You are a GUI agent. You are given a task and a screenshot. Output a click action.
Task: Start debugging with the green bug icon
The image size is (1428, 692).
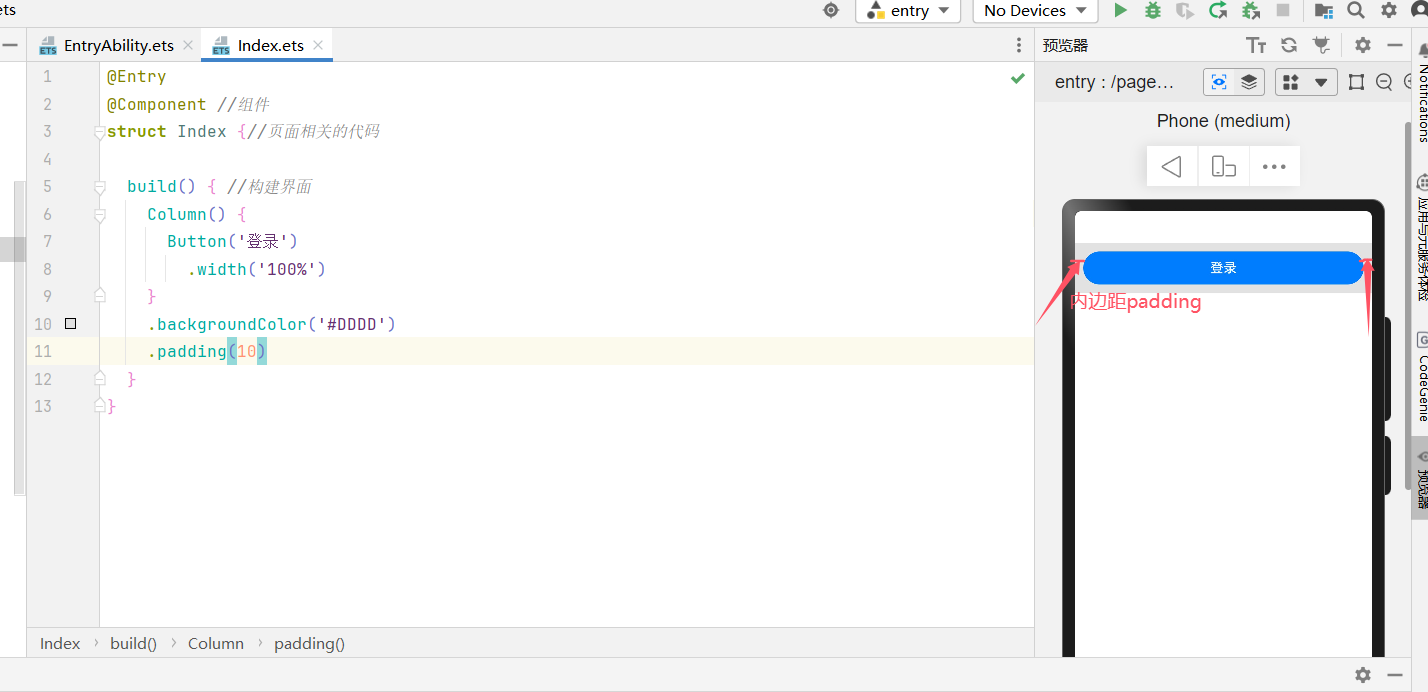click(x=1153, y=10)
